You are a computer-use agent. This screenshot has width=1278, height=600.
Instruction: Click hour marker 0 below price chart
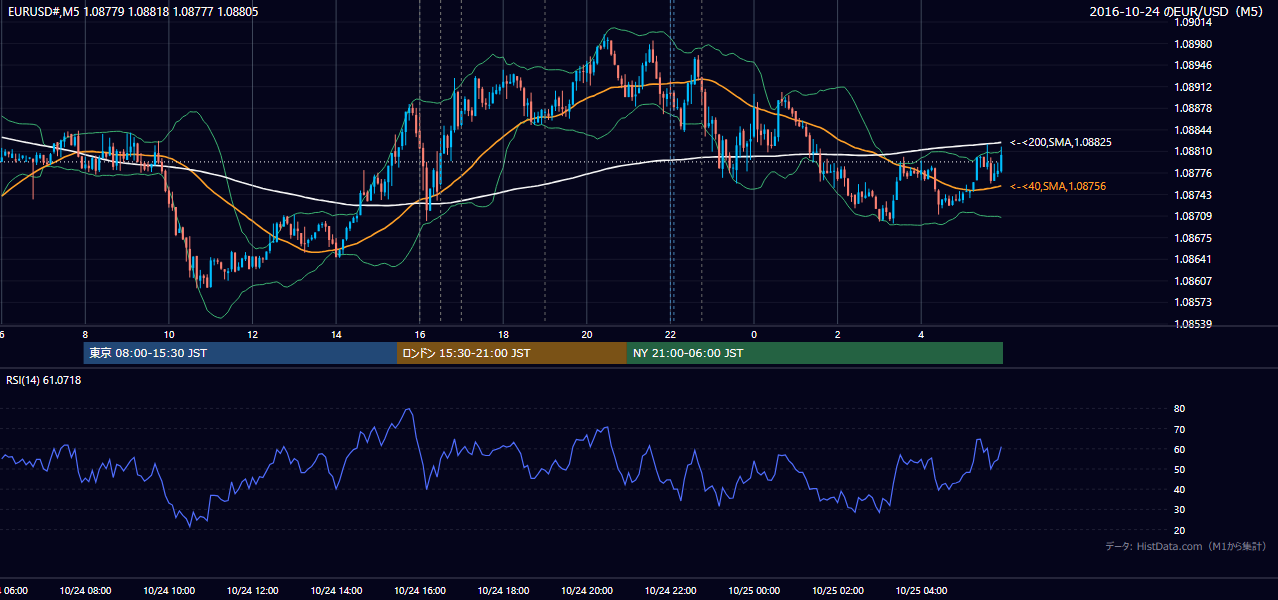(x=754, y=334)
